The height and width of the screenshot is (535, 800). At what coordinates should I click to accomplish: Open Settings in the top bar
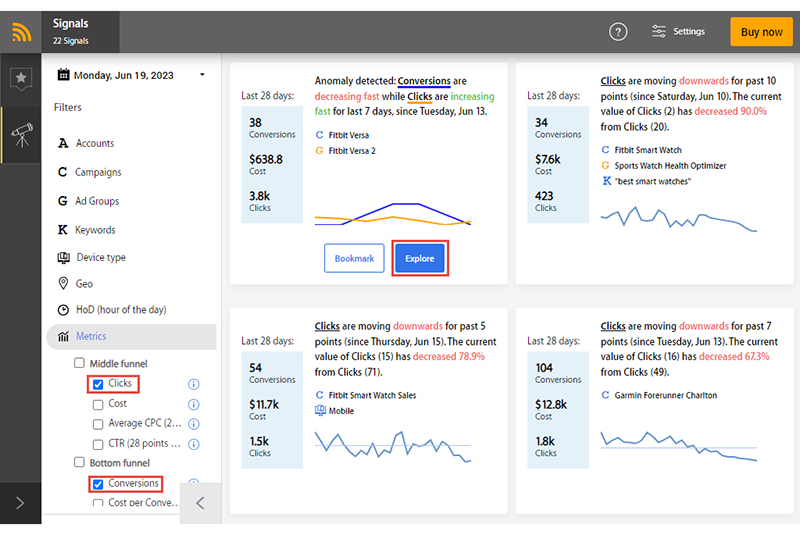pos(678,32)
